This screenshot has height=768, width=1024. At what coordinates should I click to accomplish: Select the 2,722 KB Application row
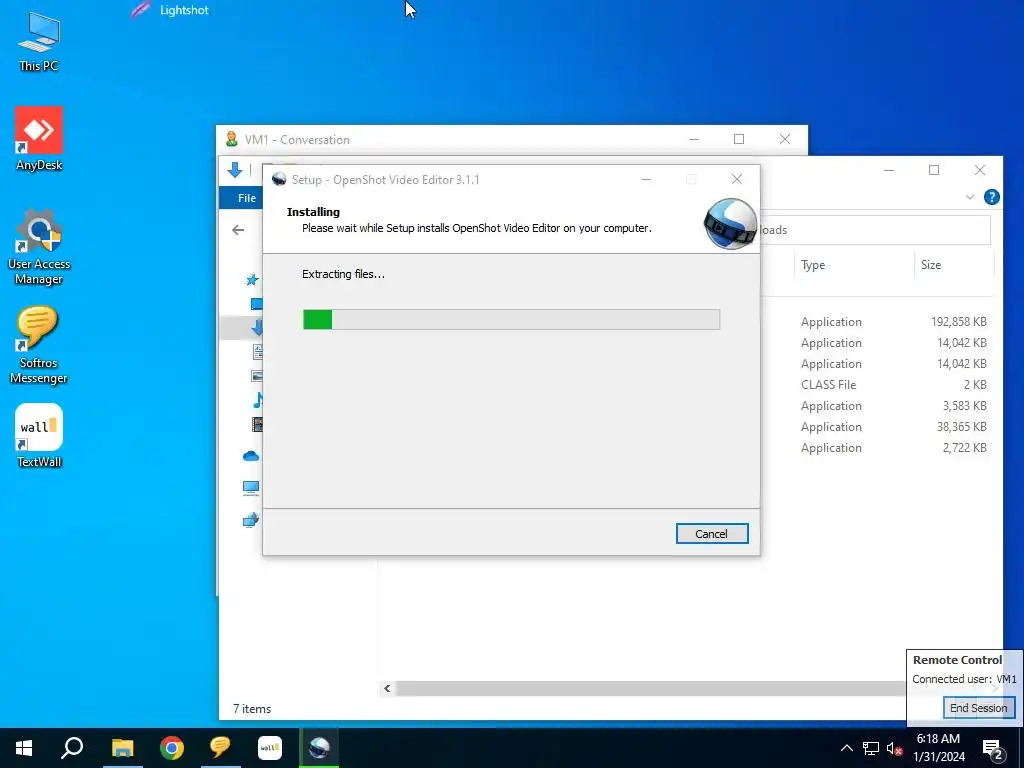point(878,447)
